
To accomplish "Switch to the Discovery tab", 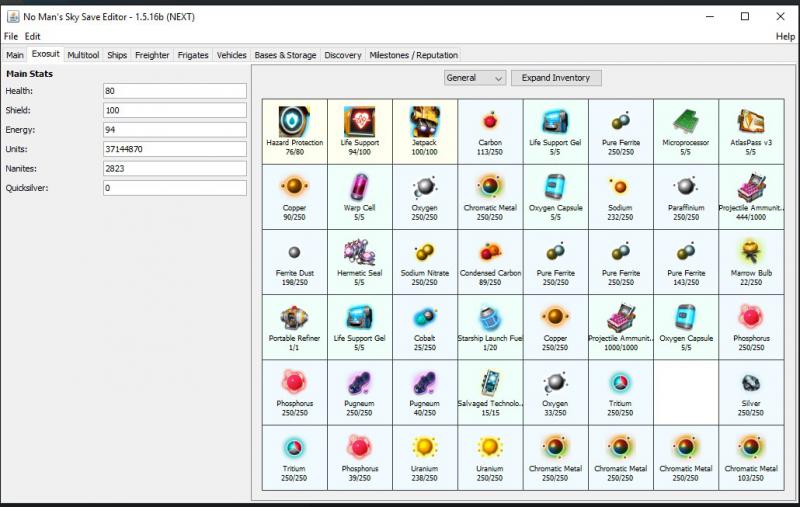I will pyautogui.click(x=343, y=55).
